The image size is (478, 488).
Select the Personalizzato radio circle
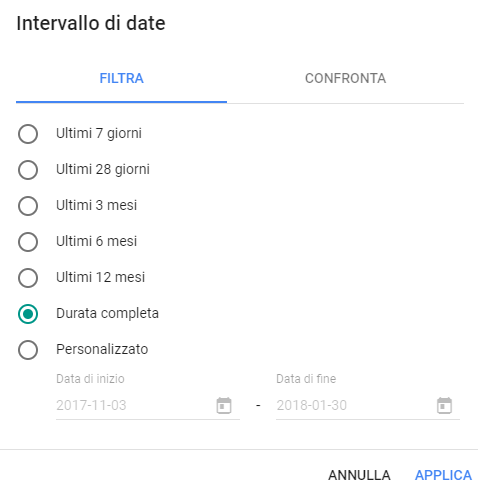[x=28, y=350]
